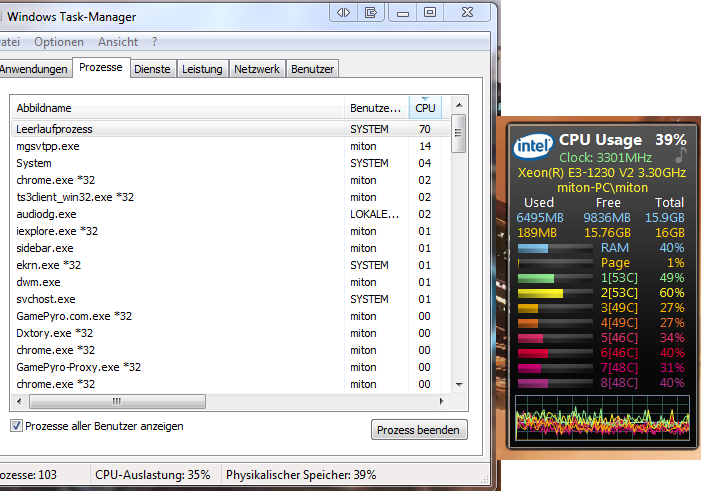
Task: Click the Prozess beenden button
Action: pyautogui.click(x=419, y=430)
